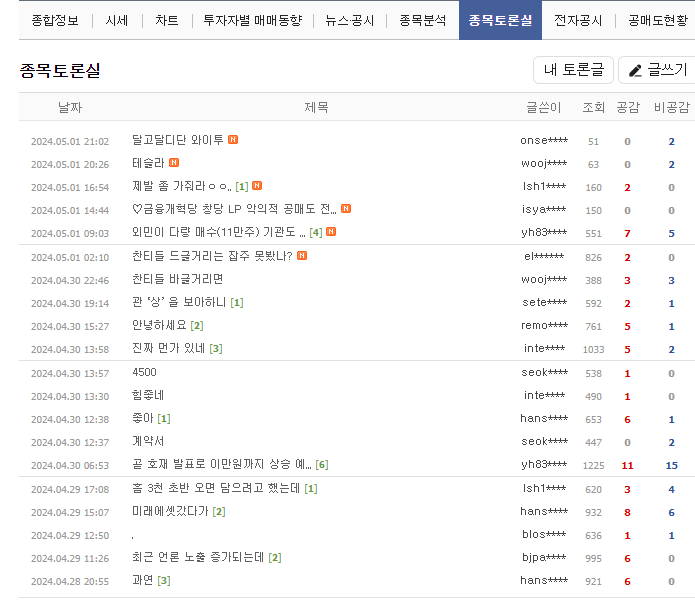This screenshot has width=695, height=606.
Task: Open post 좋아
Action: tap(143, 418)
